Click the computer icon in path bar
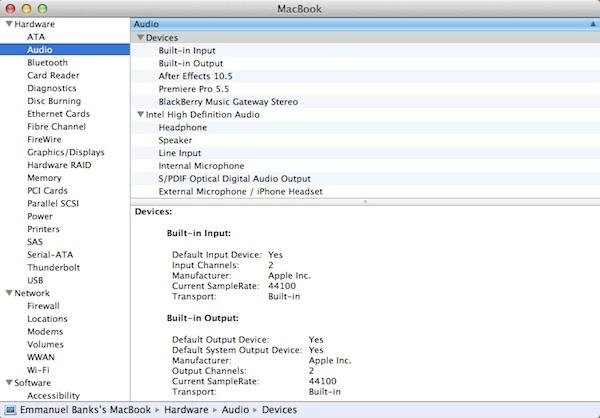Screen dimensions: 600x418 [10, 410]
